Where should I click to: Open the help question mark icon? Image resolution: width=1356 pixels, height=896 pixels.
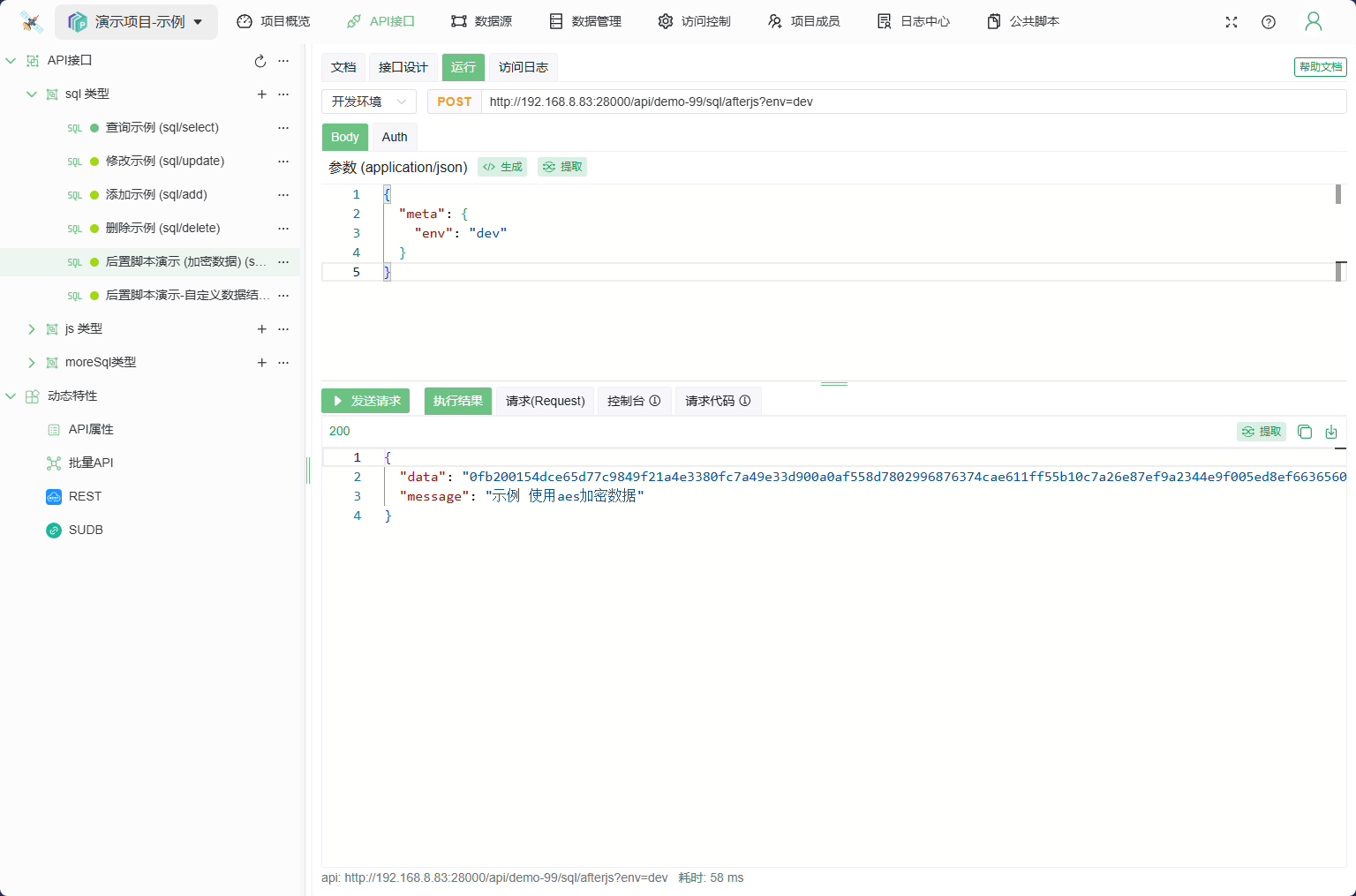(x=1269, y=22)
